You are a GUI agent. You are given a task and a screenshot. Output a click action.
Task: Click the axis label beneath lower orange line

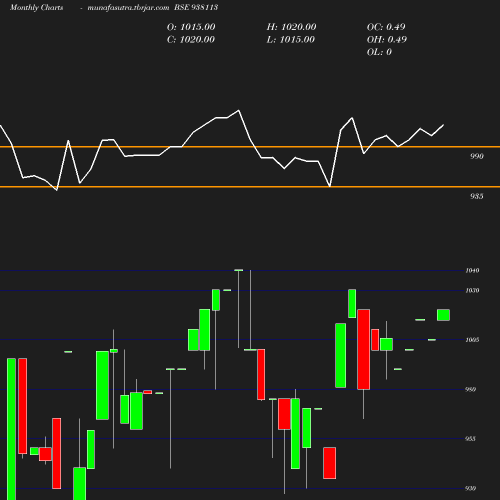477,196
